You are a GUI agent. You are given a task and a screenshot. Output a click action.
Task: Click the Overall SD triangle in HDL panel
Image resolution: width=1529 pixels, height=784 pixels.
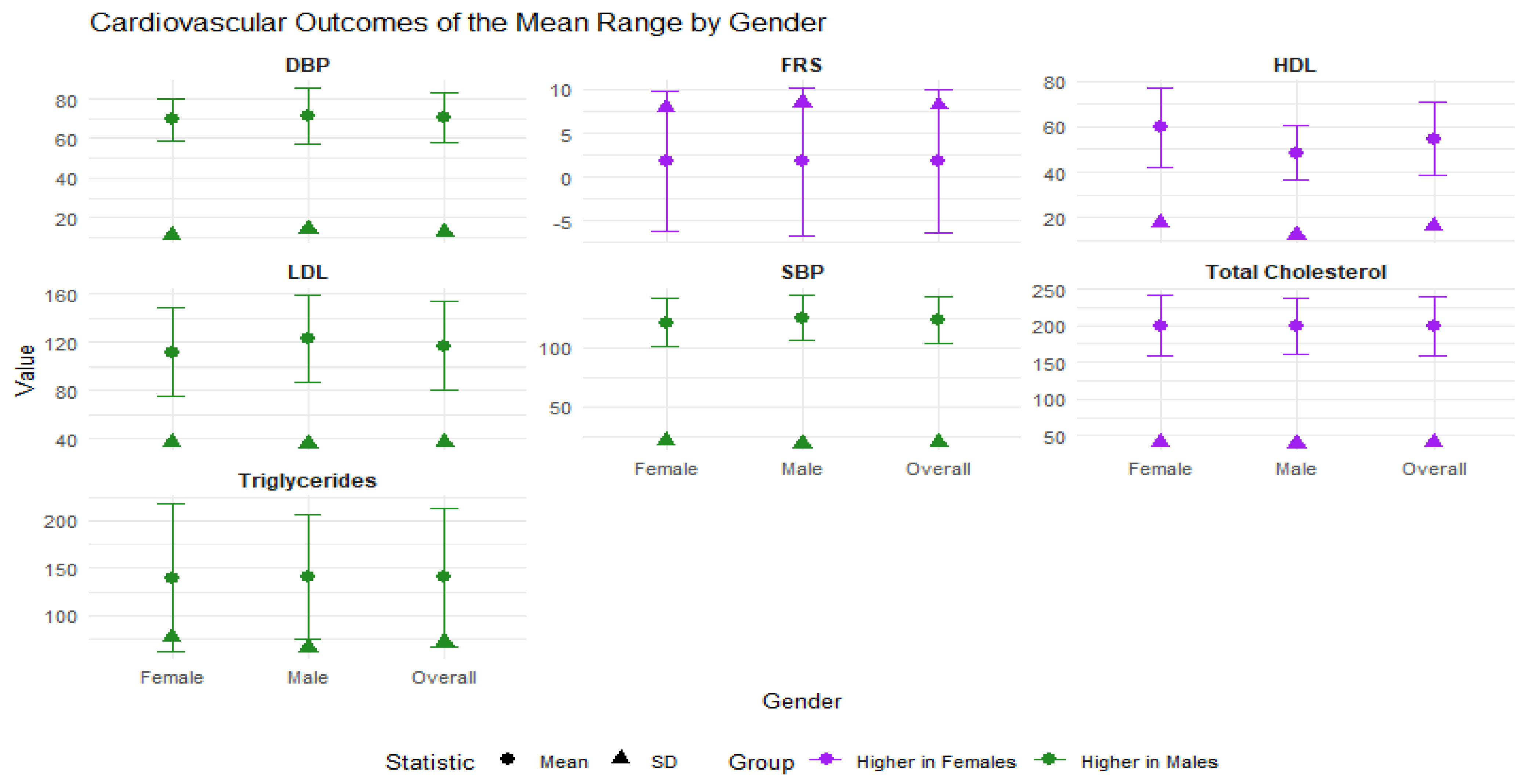click(1434, 225)
